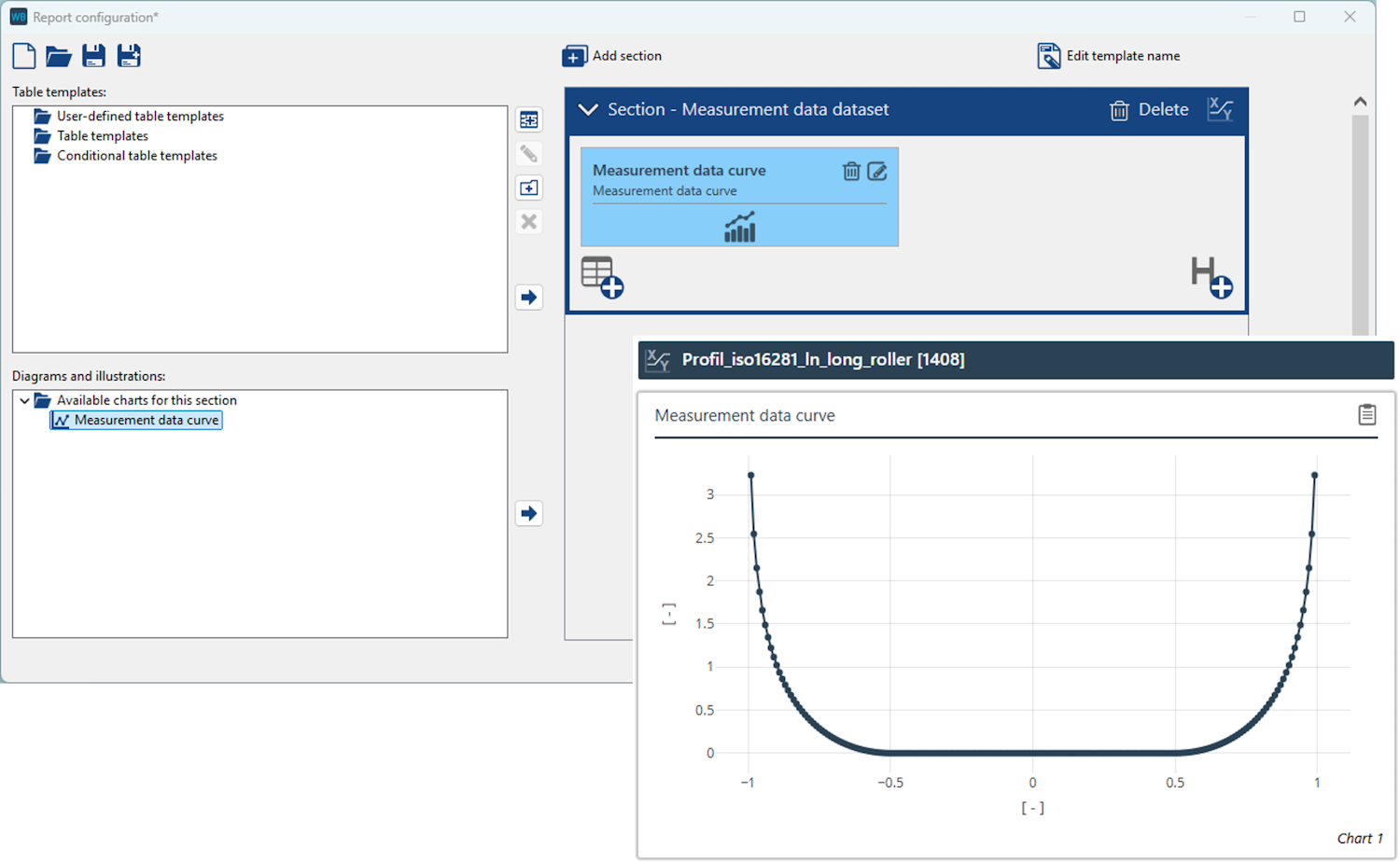This screenshot has height=862, width=1400.
Task: Click arrow to add selected chart to section
Action: pos(529,513)
